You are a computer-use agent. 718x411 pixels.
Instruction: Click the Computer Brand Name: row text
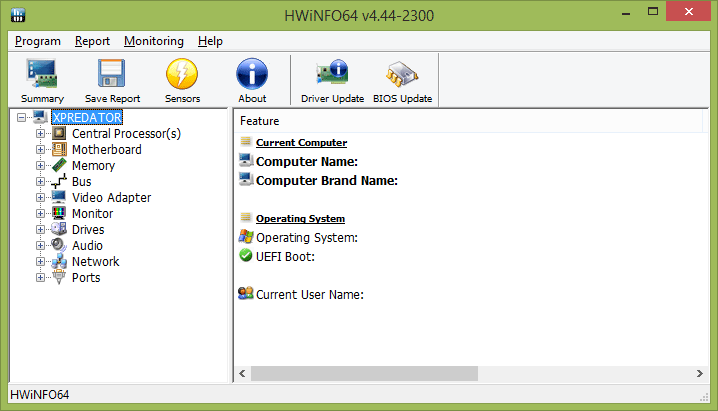point(327,181)
